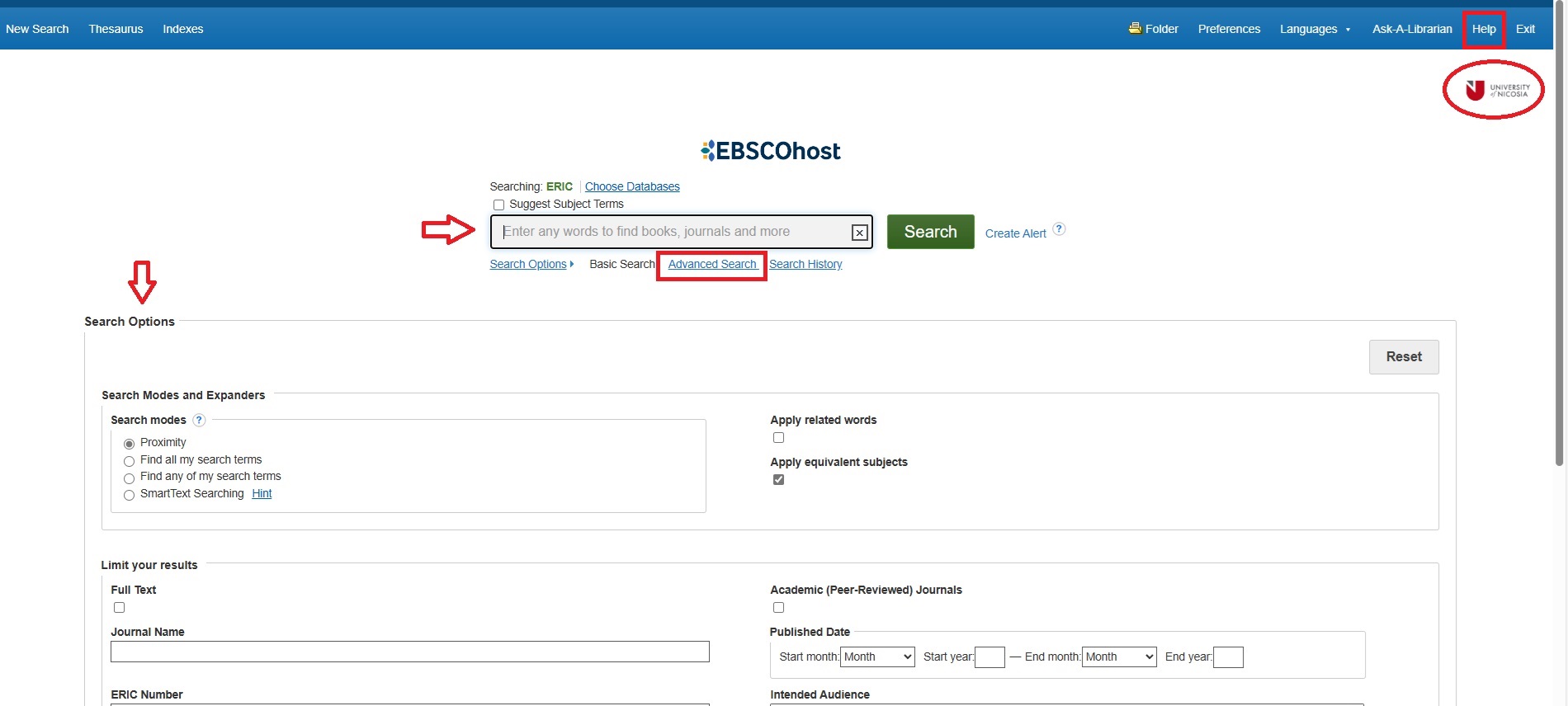Open the Choose Databases link
The image size is (1568, 706).
coord(632,186)
